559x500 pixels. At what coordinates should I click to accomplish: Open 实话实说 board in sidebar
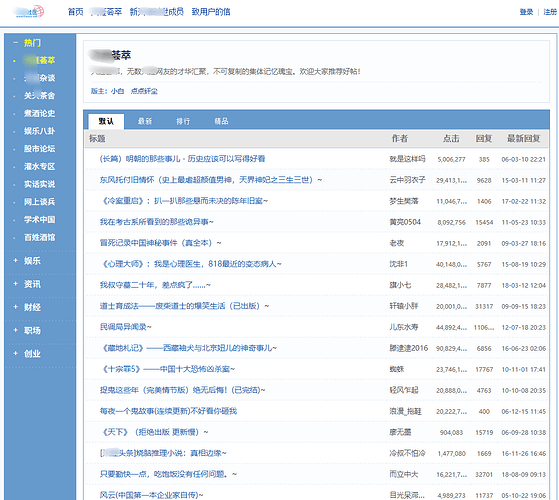39,184
